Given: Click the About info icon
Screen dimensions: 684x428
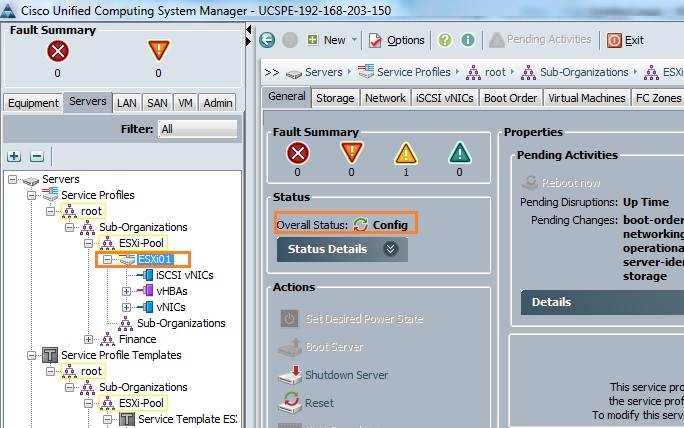Looking at the screenshot, I should point(468,40).
